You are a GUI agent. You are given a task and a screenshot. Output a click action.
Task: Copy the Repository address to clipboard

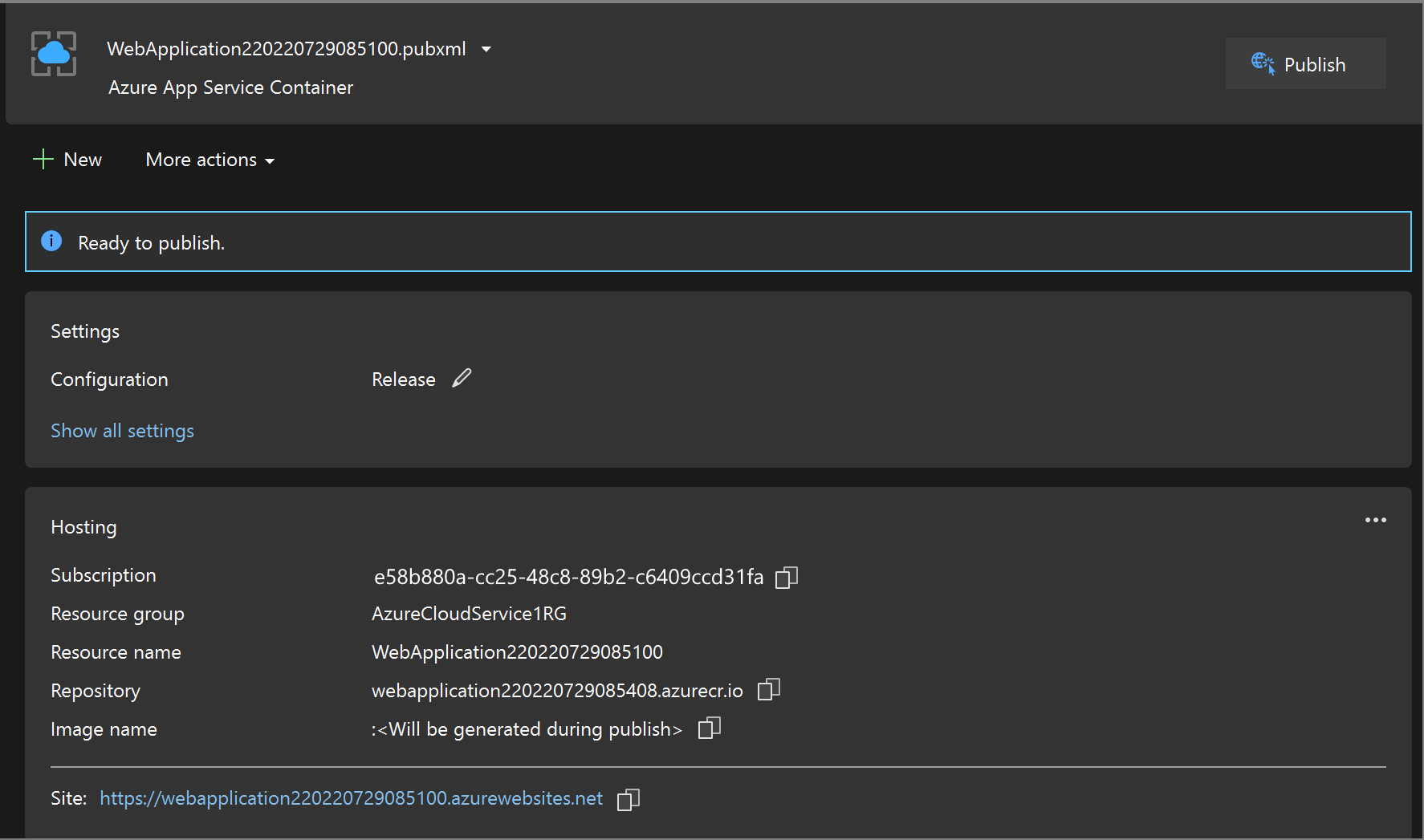tap(769, 689)
